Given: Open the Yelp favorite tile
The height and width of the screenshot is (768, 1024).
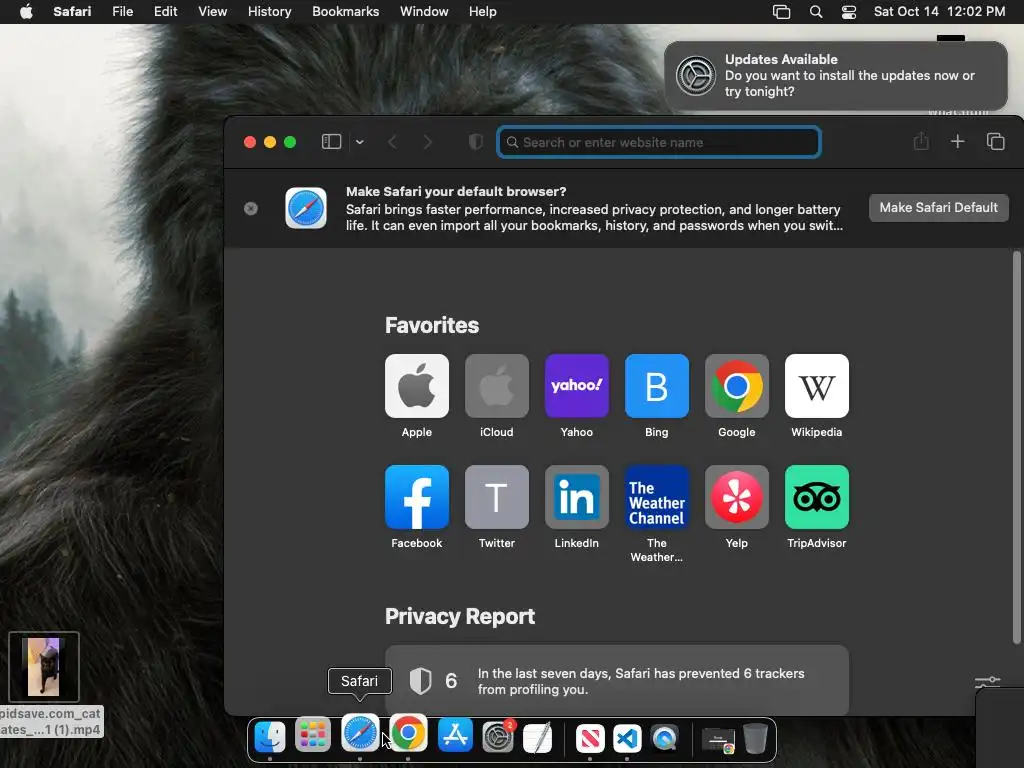Looking at the screenshot, I should [x=737, y=497].
